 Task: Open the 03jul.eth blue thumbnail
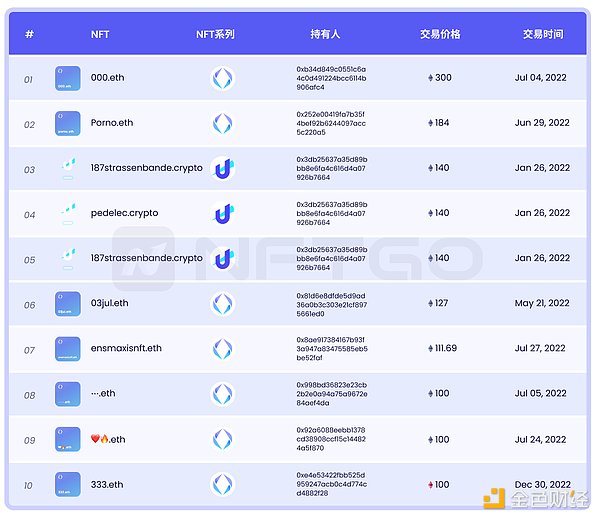click(68, 304)
